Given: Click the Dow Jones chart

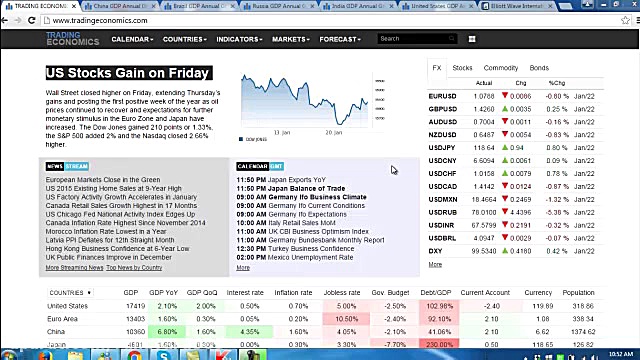Looking at the screenshot, I should click(x=305, y=101).
